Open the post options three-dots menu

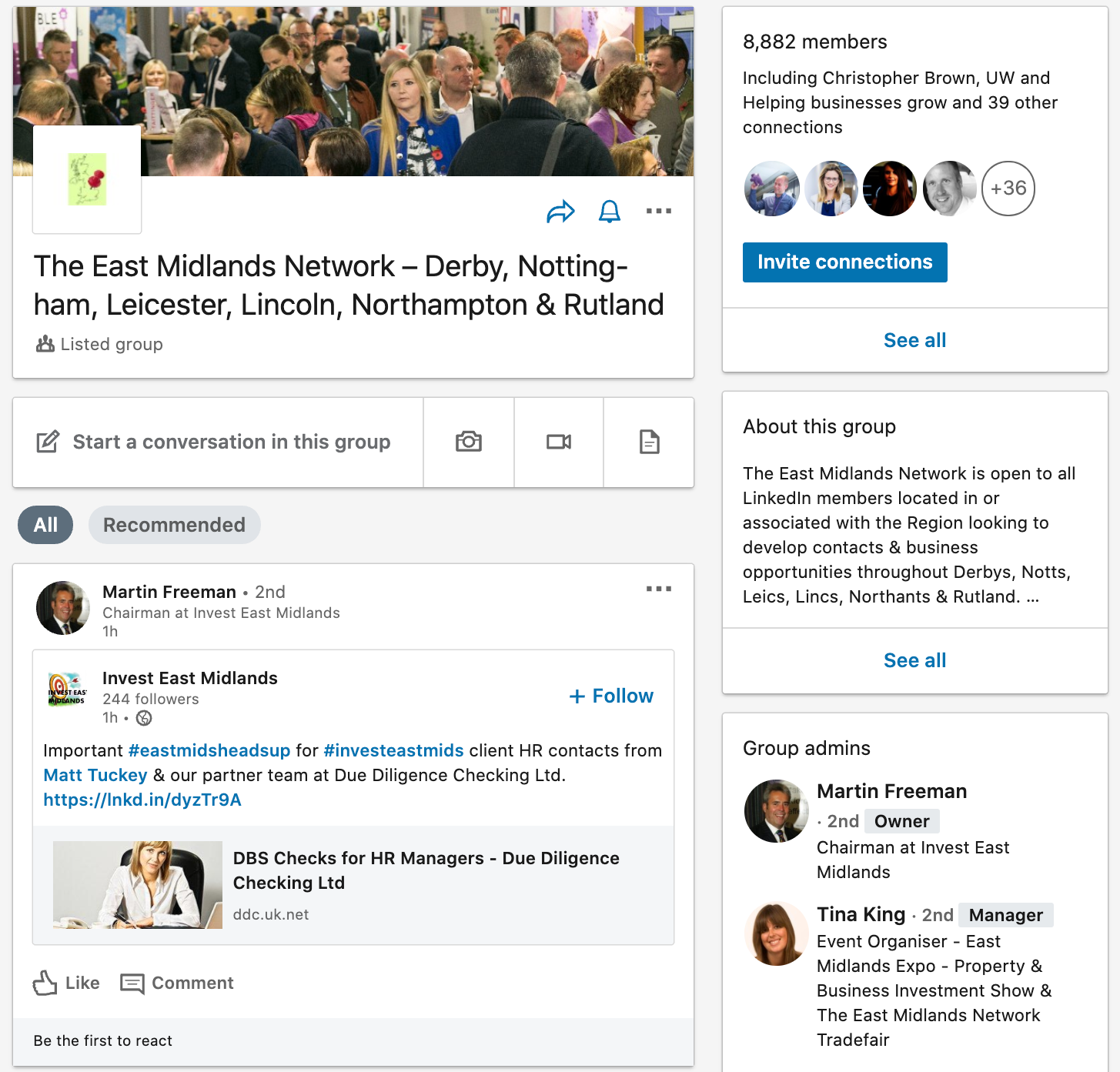pyautogui.click(x=659, y=589)
